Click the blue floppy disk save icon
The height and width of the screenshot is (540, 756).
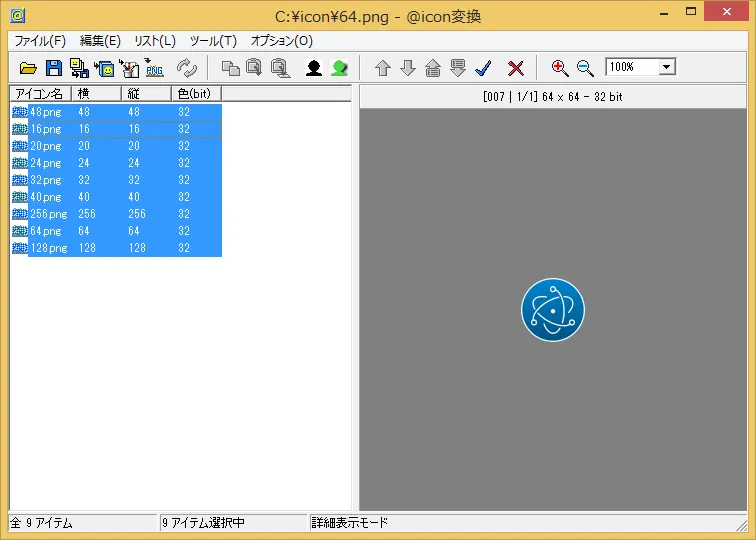[x=54, y=68]
